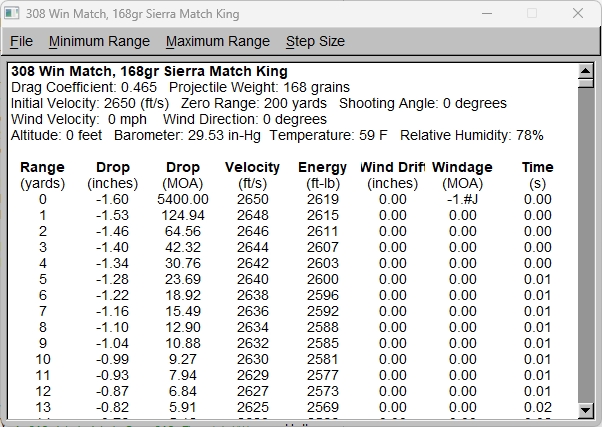Click Velocity value 2632
This screenshot has height=427, width=602.
[x=253, y=343]
